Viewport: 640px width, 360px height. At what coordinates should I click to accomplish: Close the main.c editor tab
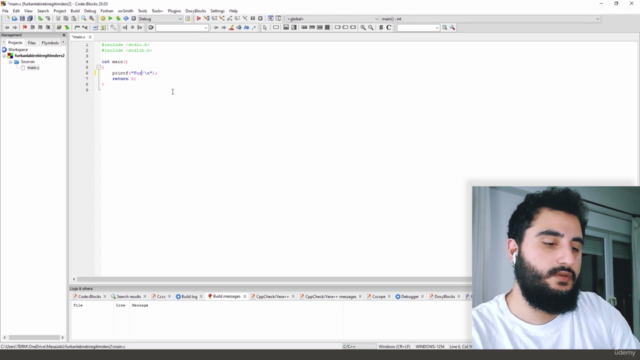(90, 37)
